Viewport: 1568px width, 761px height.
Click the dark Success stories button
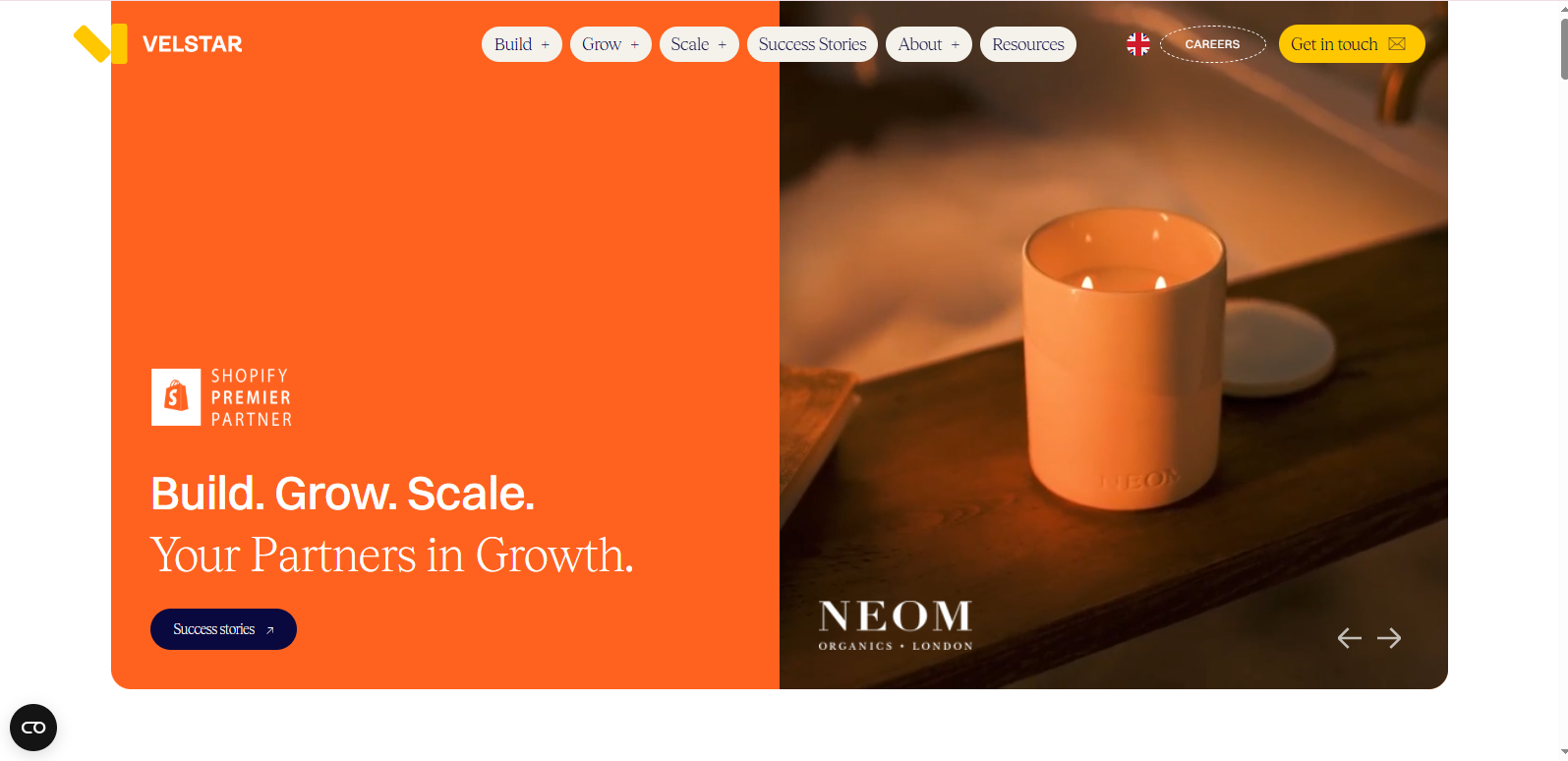pyautogui.click(x=223, y=629)
